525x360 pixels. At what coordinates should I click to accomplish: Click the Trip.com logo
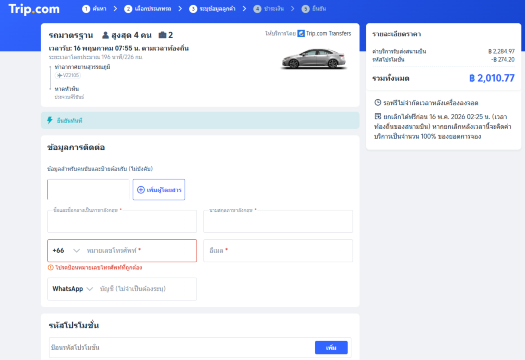coord(34,9)
